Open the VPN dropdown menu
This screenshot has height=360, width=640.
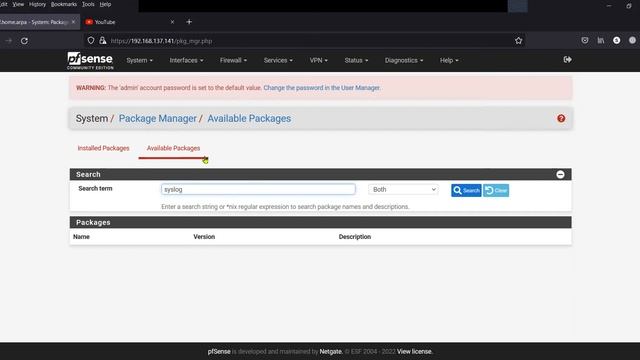click(x=318, y=60)
